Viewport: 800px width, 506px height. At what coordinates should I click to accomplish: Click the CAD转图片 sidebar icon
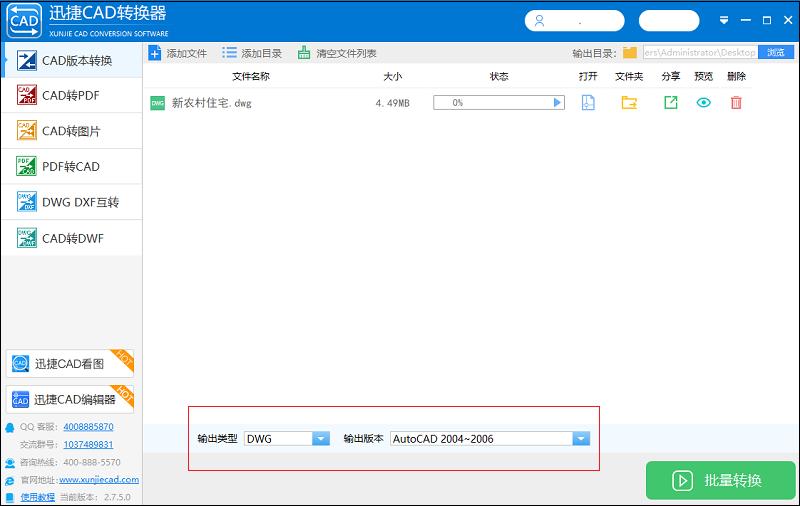click(x=27, y=131)
